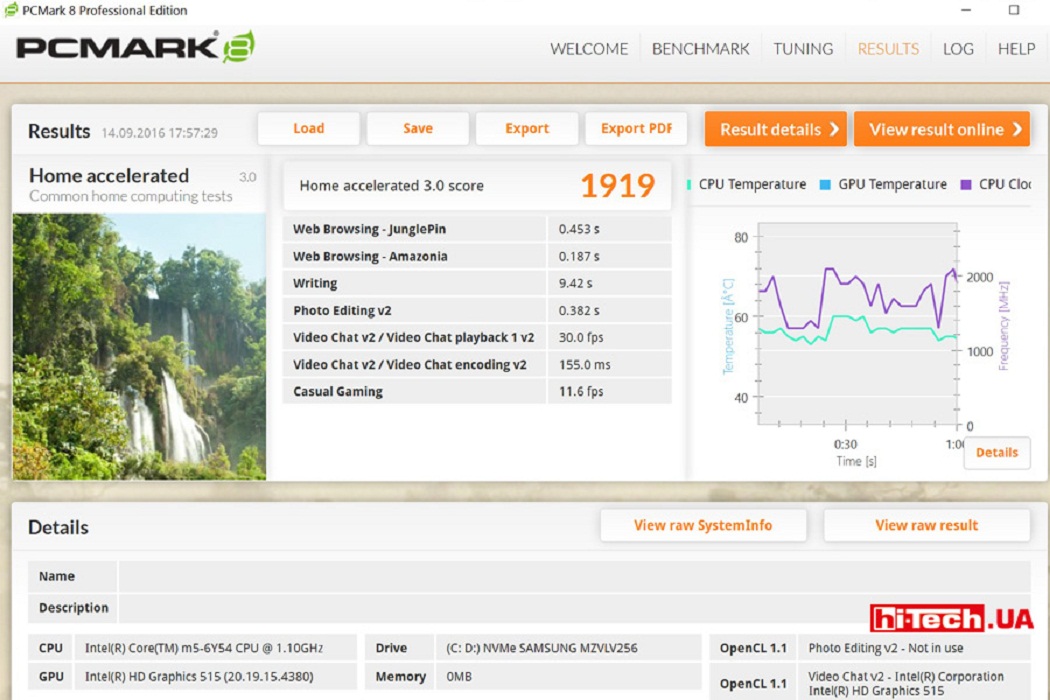Image resolution: width=1050 pixels, height=700 pixels.
Task: Click the arrow on View result online
Action: (x=1017, y=129)
